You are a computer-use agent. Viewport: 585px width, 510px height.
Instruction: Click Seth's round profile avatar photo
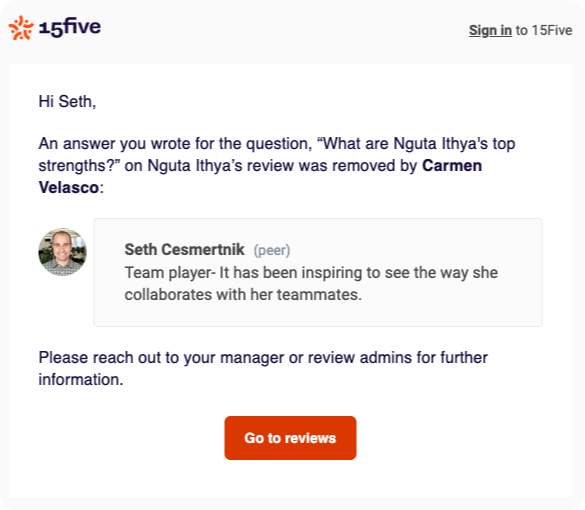coord(63,252)
